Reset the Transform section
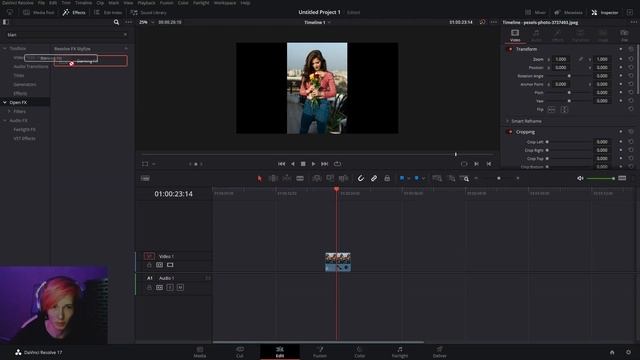Screen dimensions: 640x360 pyautogui.click(x=631, y=49)
